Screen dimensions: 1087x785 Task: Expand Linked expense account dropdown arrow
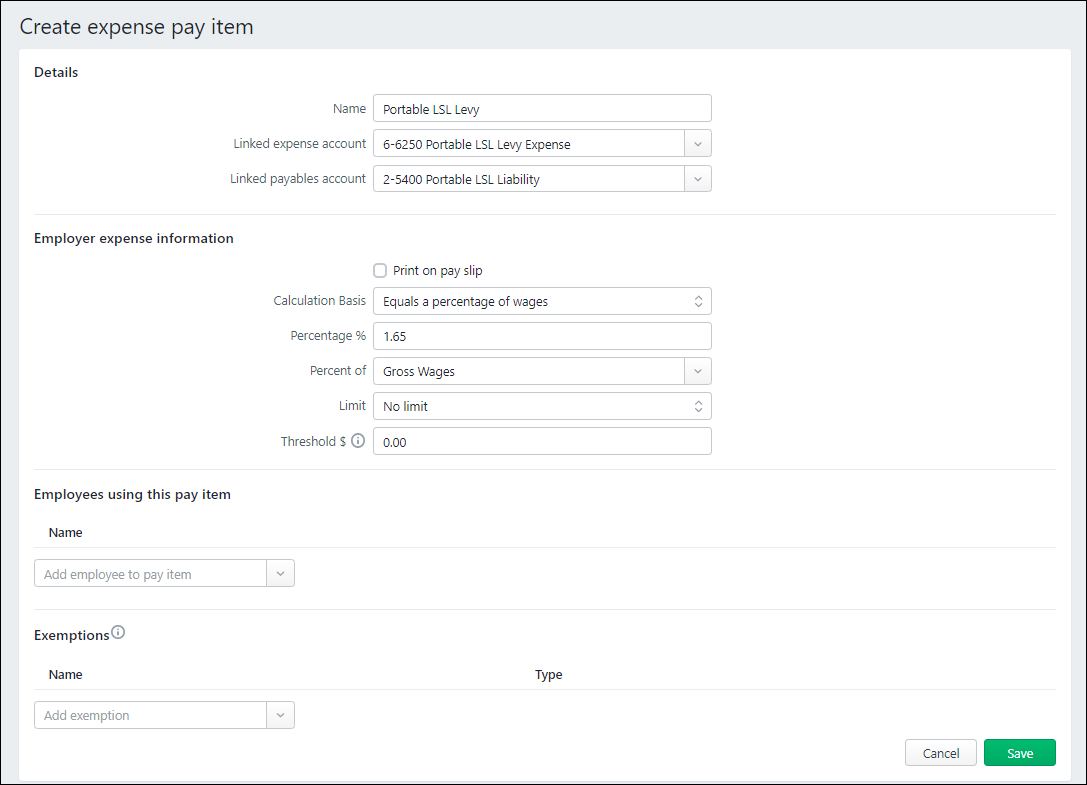698,144
